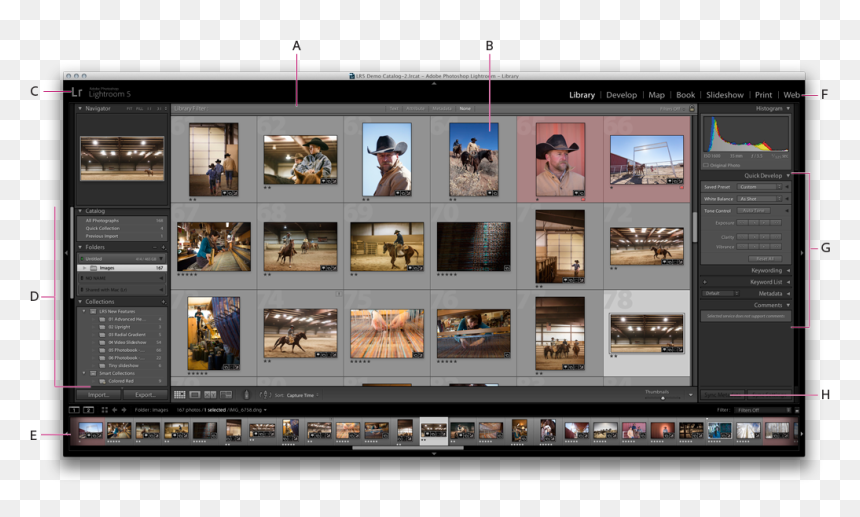Click the plus icon beside Keyword List
This screenshot has width=860, height=517.
click(705, 282)
